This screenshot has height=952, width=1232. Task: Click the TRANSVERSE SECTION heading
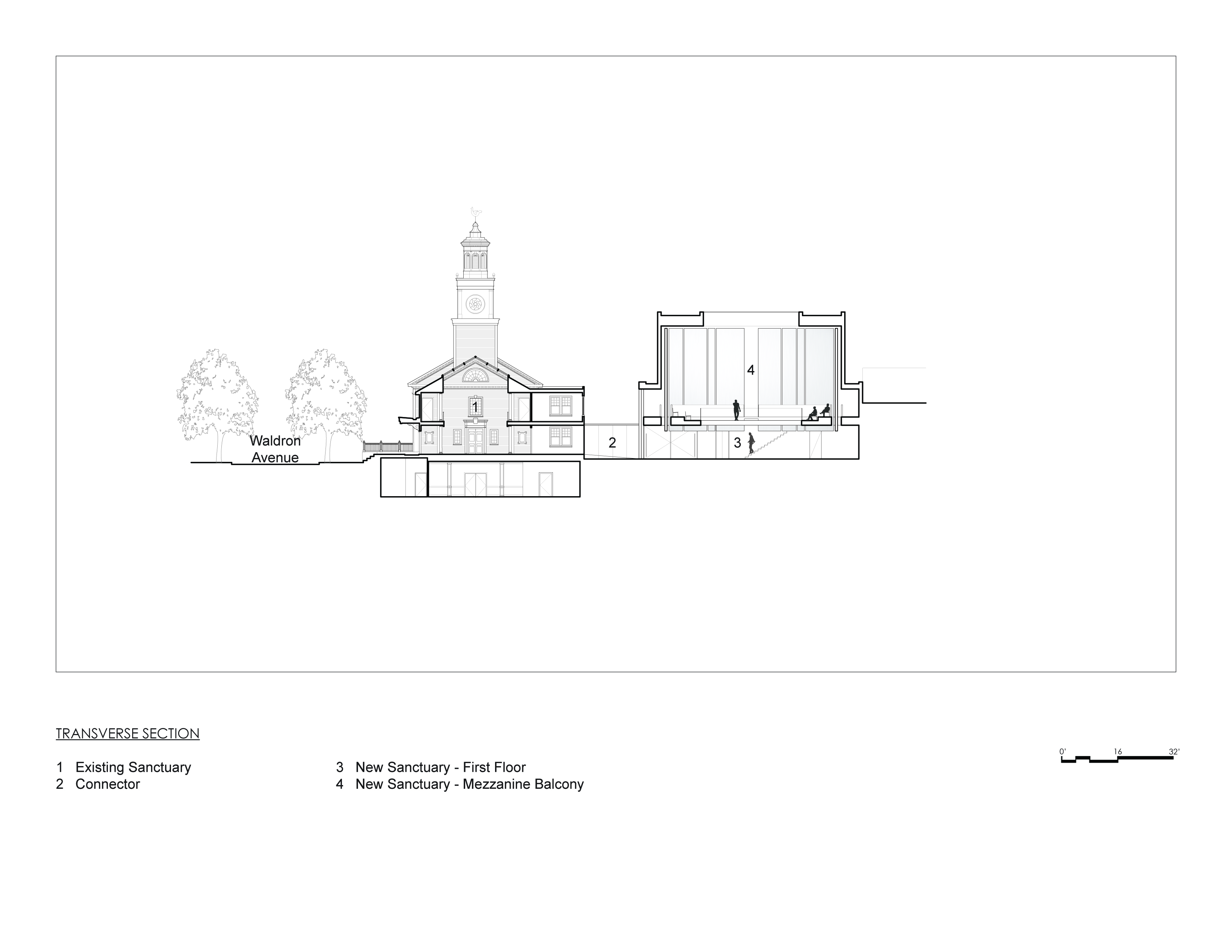[127, 733]
